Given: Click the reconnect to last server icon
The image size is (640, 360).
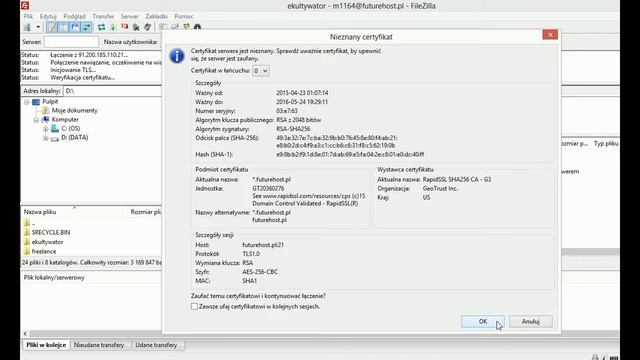Looking at the screenshot, I should pyautogui.click(x=147, y=27).
